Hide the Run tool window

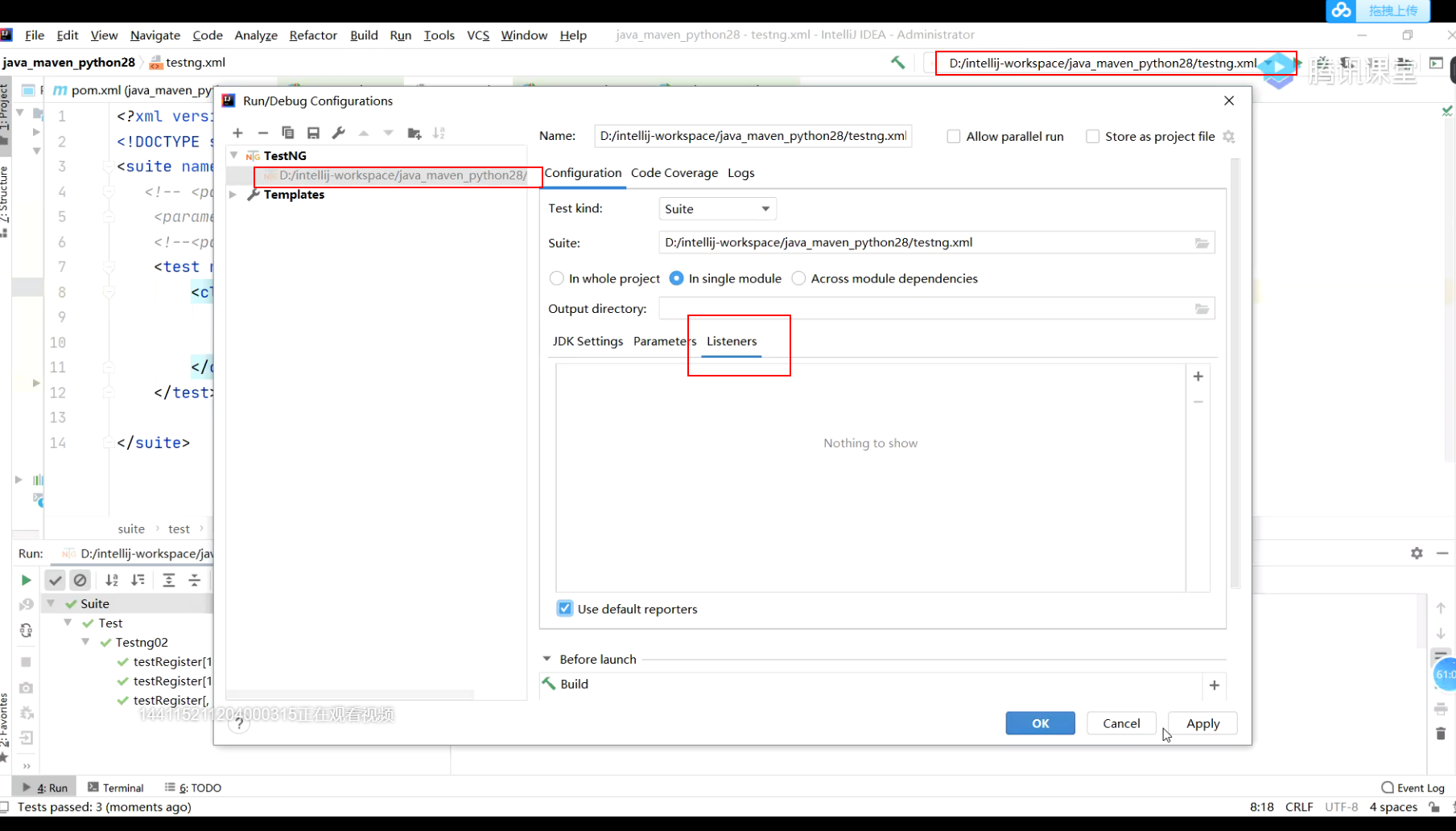point(1442,553)
